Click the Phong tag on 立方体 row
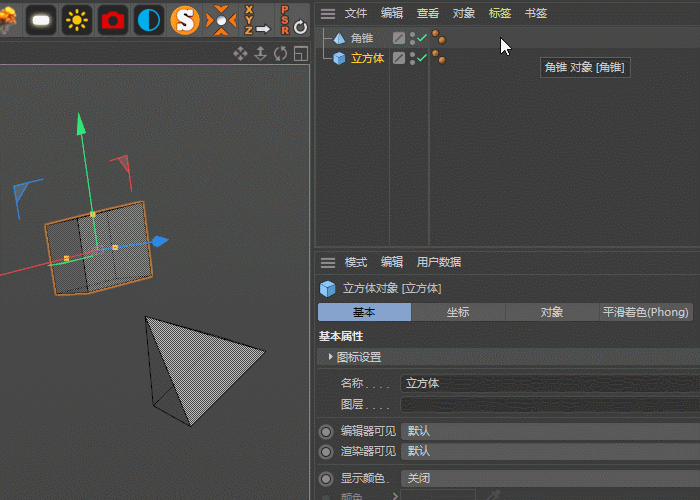Screen dimensions: 700x500 pos(439,57)
